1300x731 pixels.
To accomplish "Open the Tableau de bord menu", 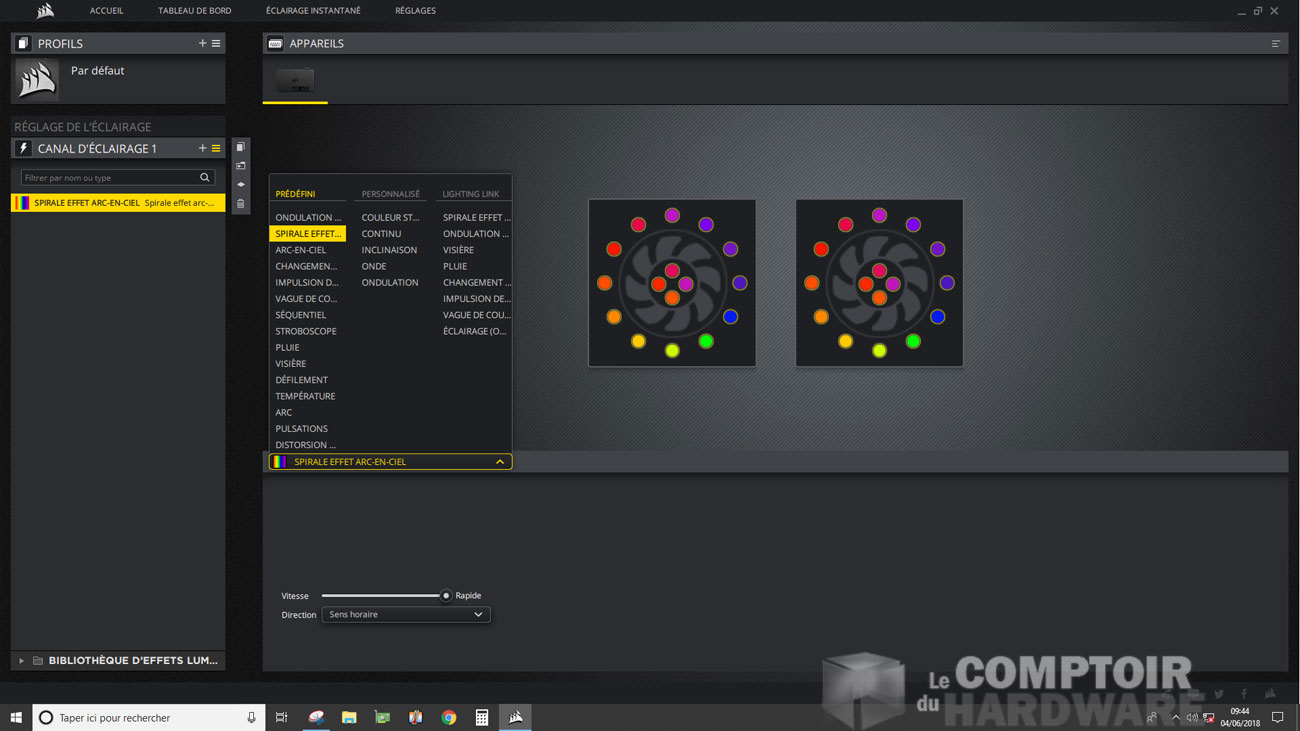I will (x=194, y=11).
